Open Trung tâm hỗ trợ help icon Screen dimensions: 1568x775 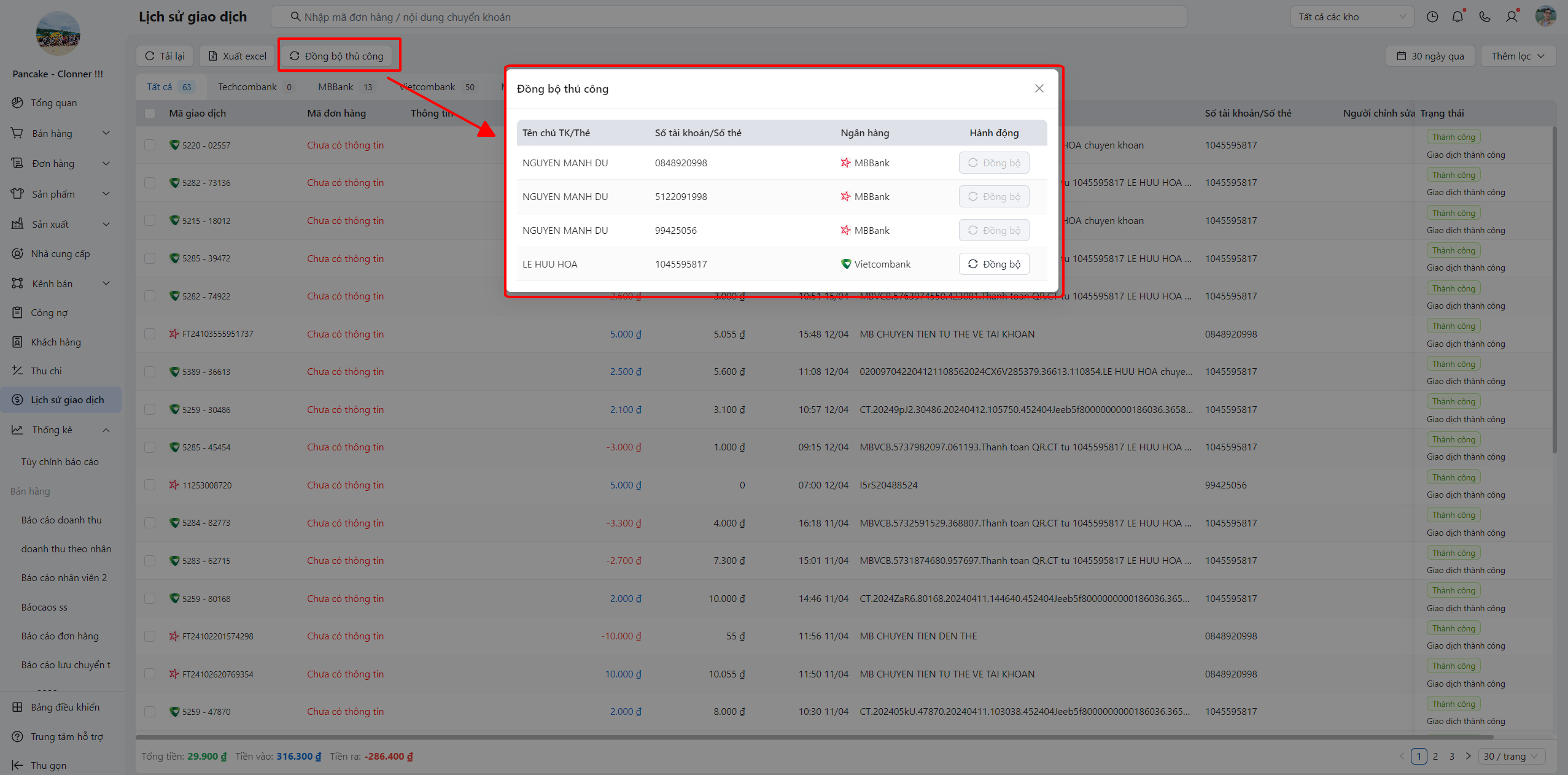click(17, 736)
